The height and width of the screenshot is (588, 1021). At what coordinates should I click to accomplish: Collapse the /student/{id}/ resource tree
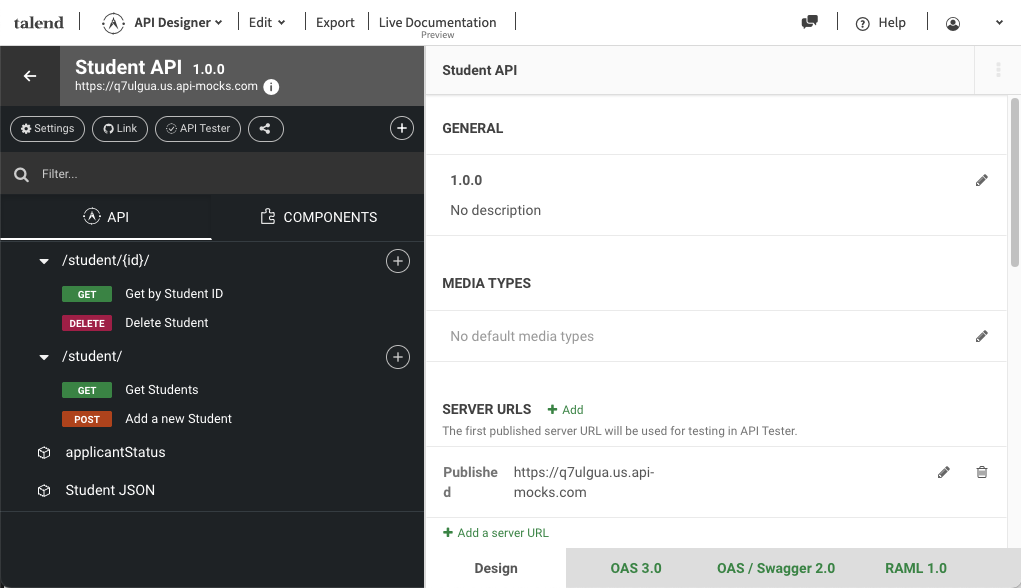(43, 260)
